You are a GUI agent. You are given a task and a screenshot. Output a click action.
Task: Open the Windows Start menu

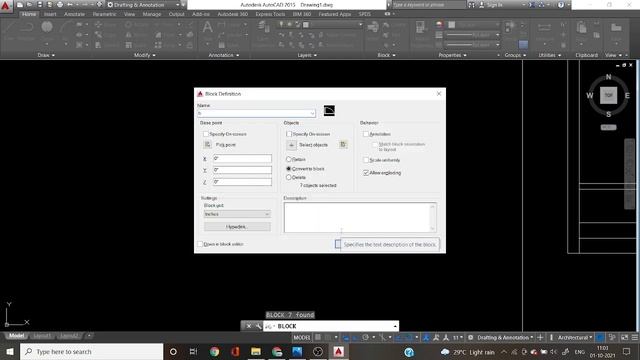click(9, 351)
